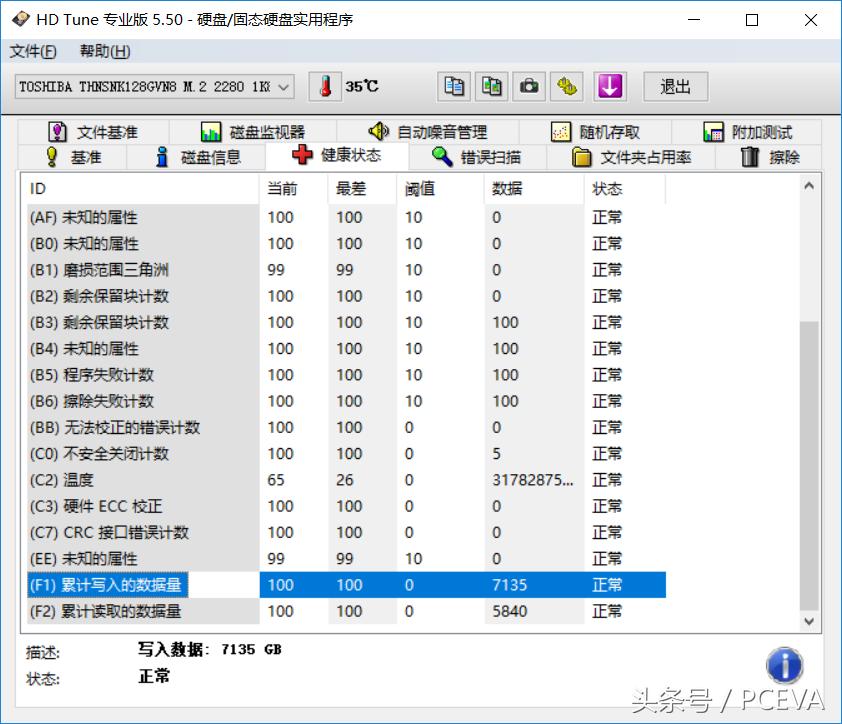Switch to the 擦除 tab
Viewport: 842px width, 724px height.
point(779,157)
